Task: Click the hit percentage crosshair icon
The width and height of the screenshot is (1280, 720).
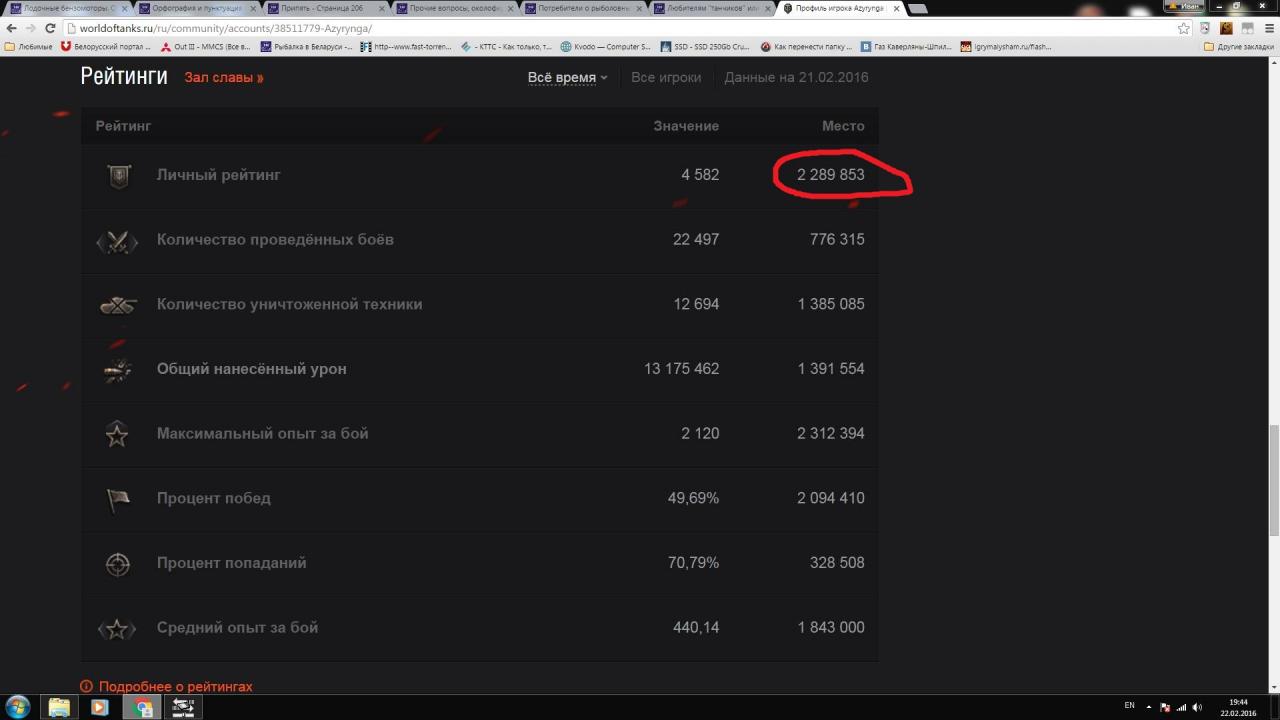Action: pos(118,564)
